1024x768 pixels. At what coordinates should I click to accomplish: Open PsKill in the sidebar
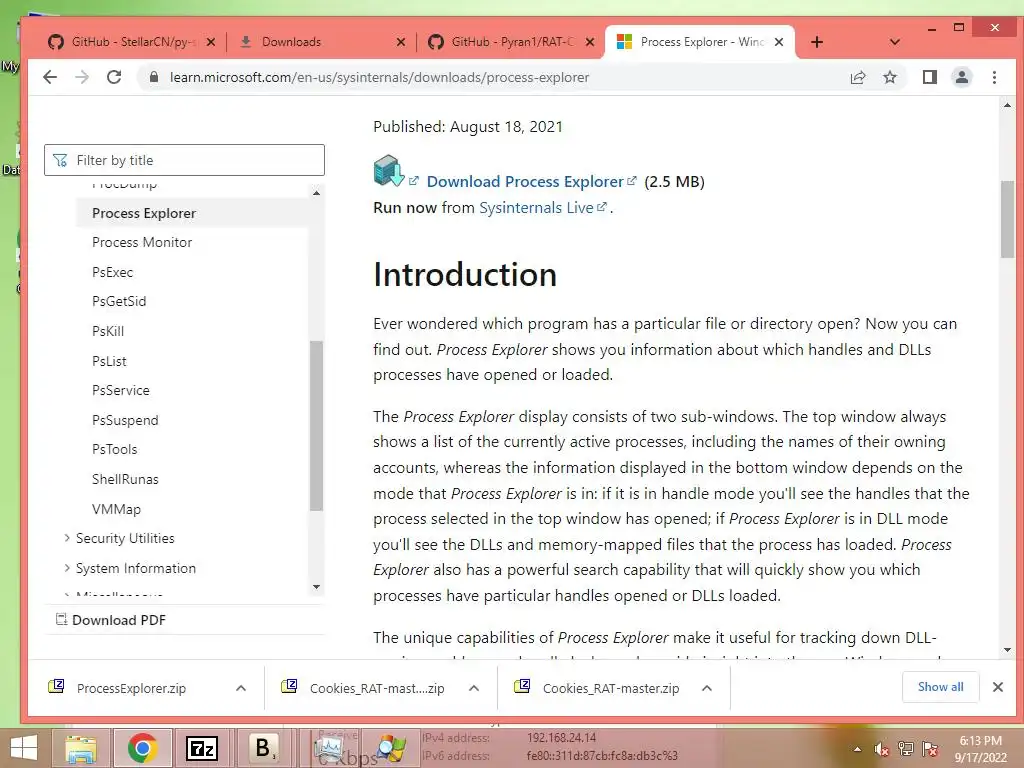click(x=108, y=331)
